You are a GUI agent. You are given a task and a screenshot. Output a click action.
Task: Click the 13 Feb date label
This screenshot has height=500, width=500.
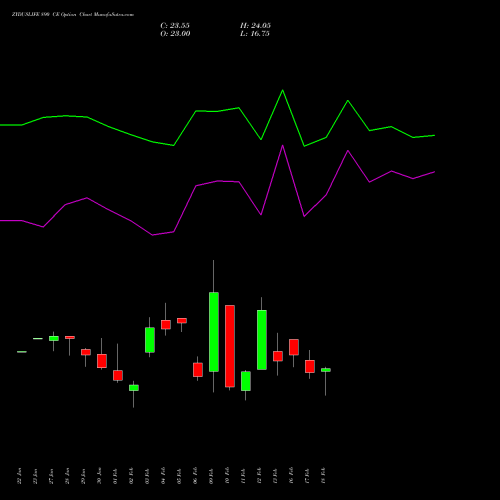pos(275,476)
